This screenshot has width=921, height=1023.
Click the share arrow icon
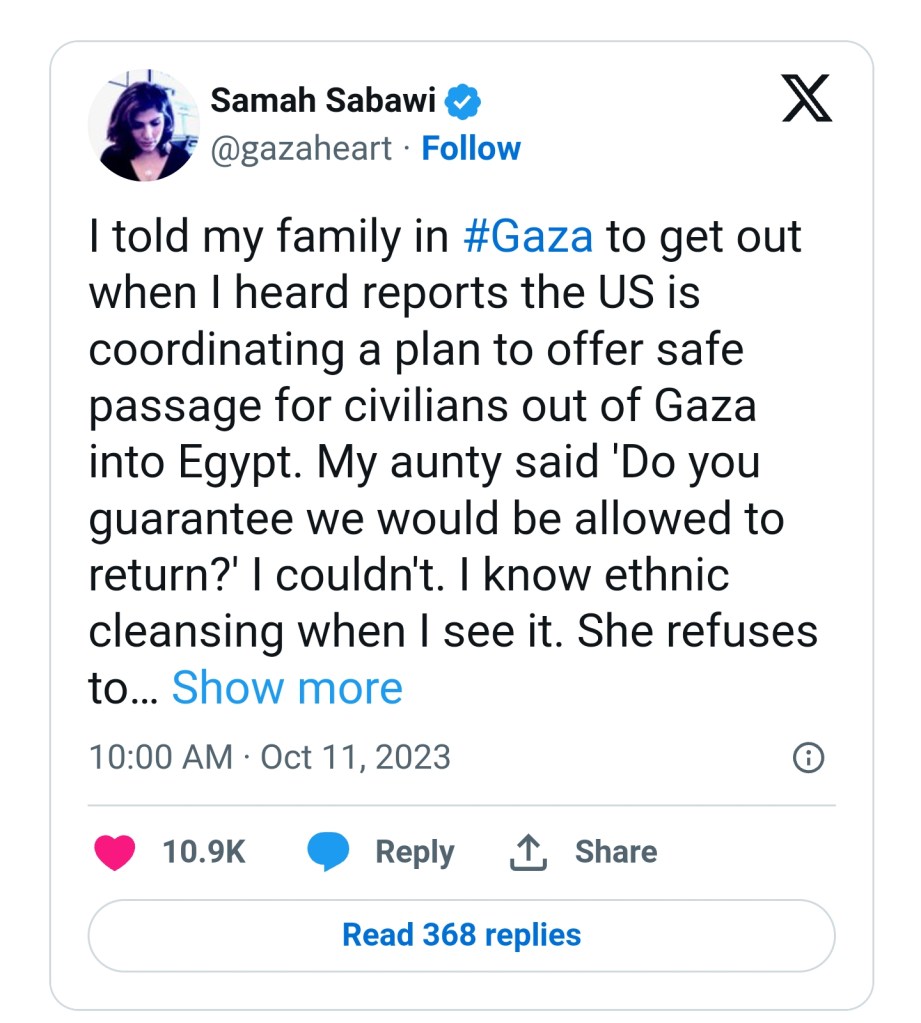click(x=528, y=852)
